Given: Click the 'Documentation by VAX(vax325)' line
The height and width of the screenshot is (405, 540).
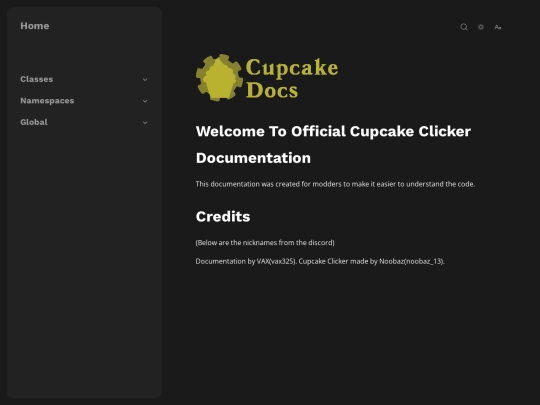Looking at the screenshot, I should point(320,261).
